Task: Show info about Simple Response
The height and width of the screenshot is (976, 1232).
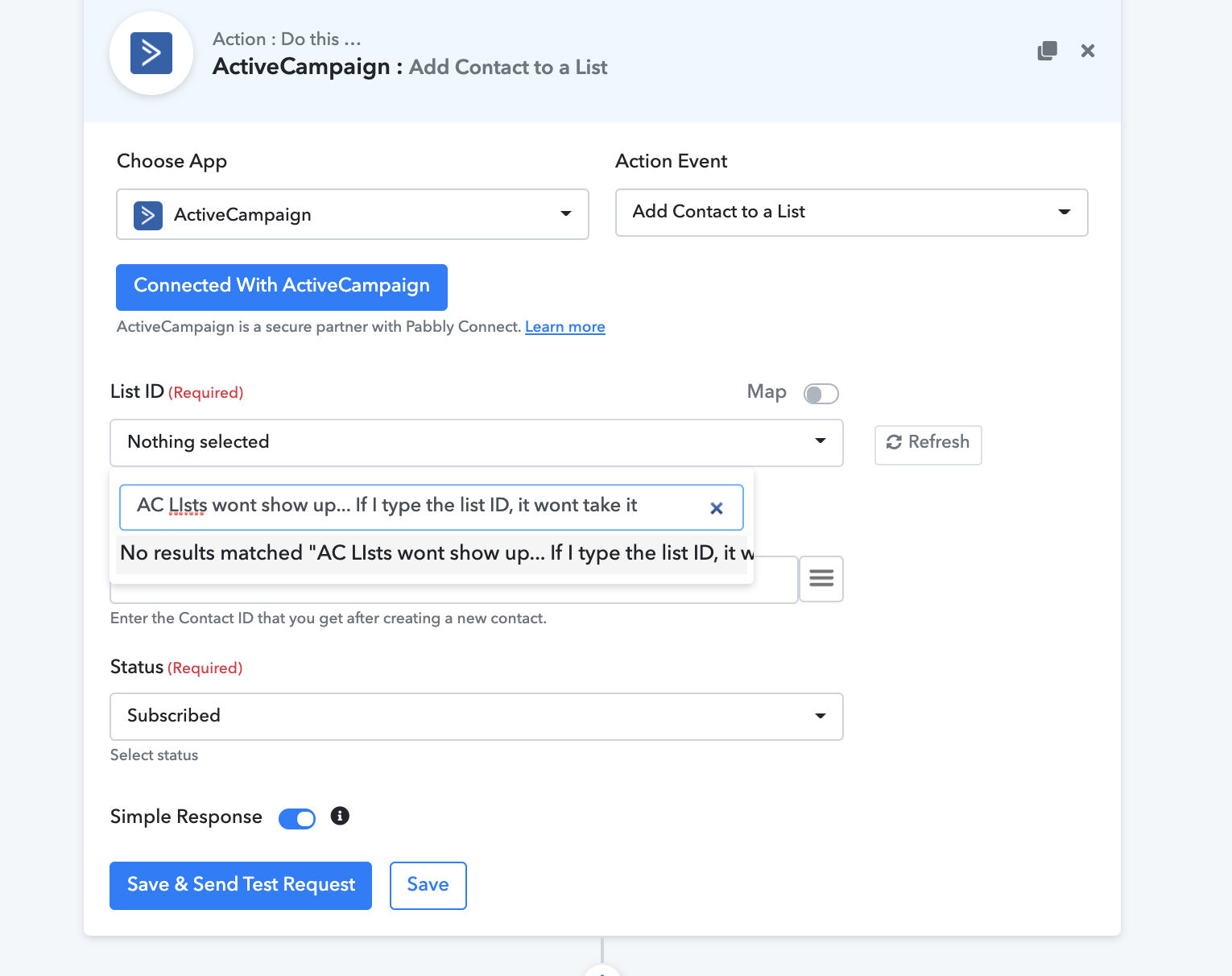Action: tap(340, 816)
